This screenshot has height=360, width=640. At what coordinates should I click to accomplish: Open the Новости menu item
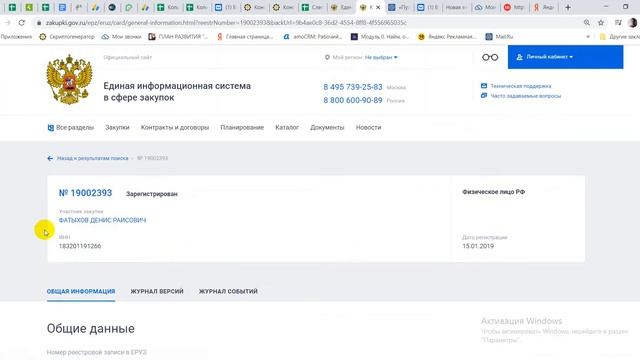coord(368,128)
